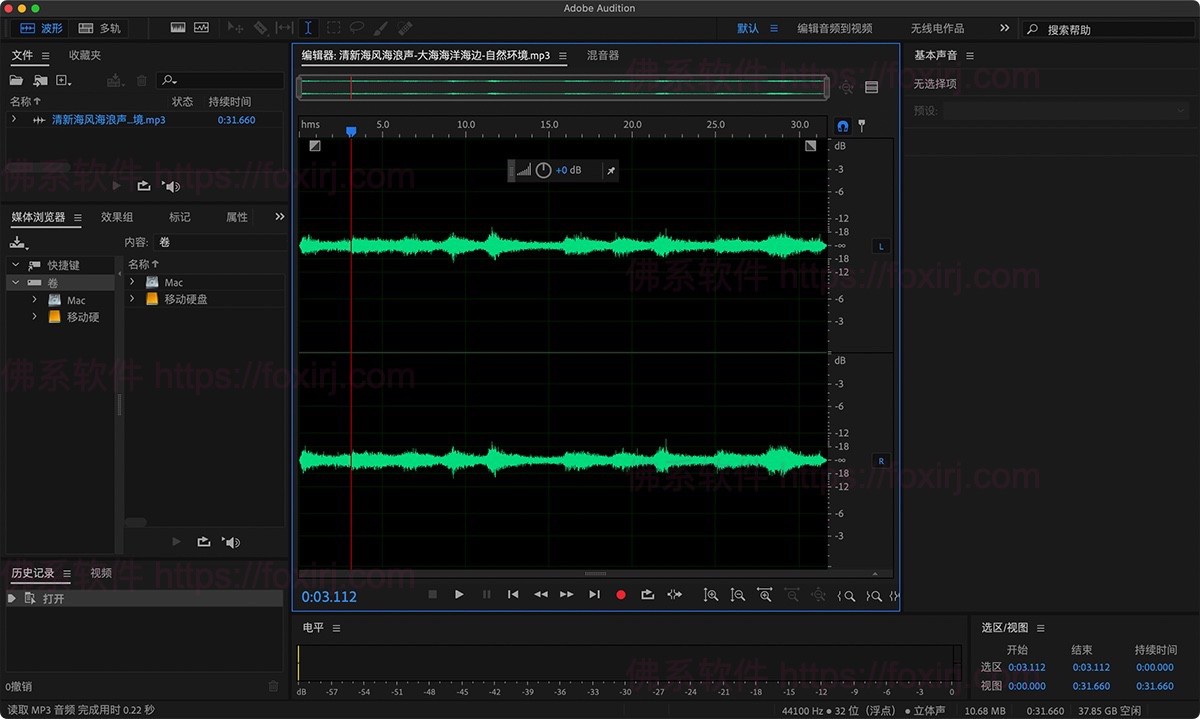This screenshot has height=719, width=1200.
Task: Click the red Record button
Action: [x=620, y=595]
